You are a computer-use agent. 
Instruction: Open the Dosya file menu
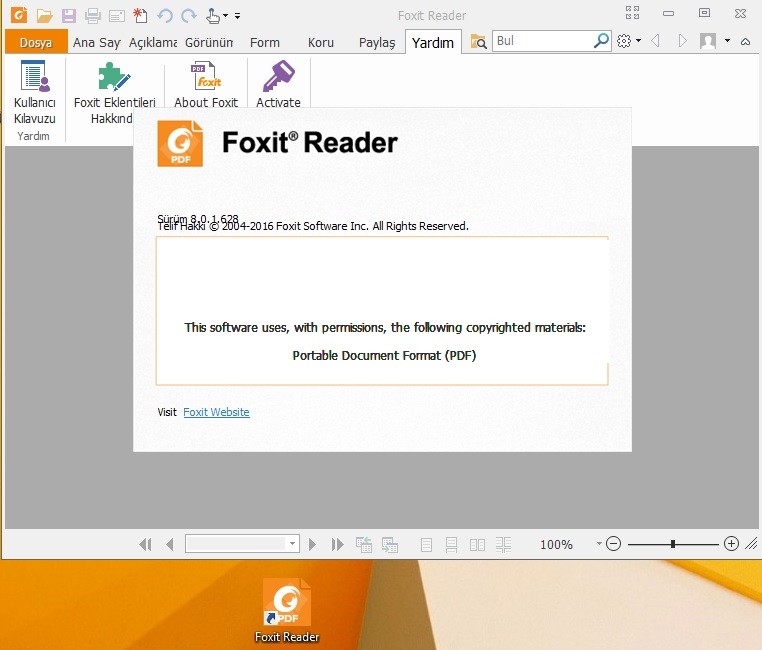[36, 42]
